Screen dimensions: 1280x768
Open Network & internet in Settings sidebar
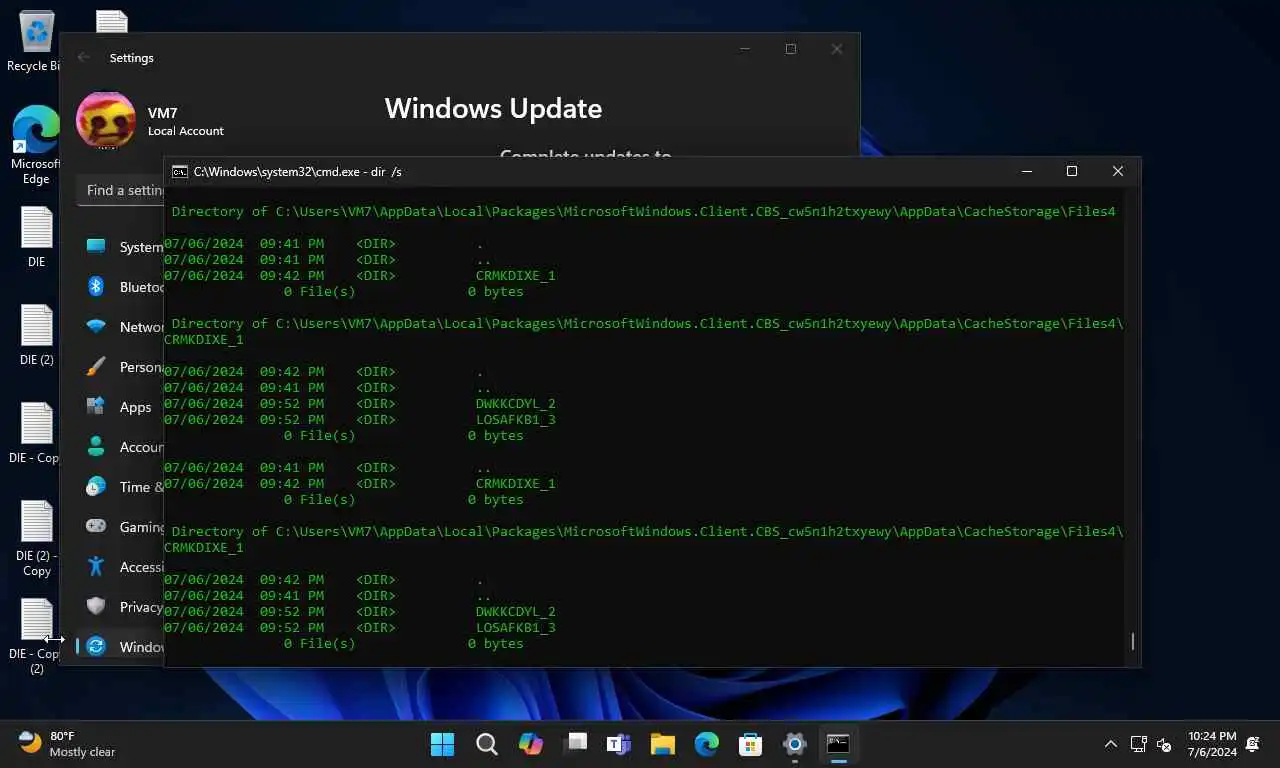pyautogui.click(x=121, y=327)
